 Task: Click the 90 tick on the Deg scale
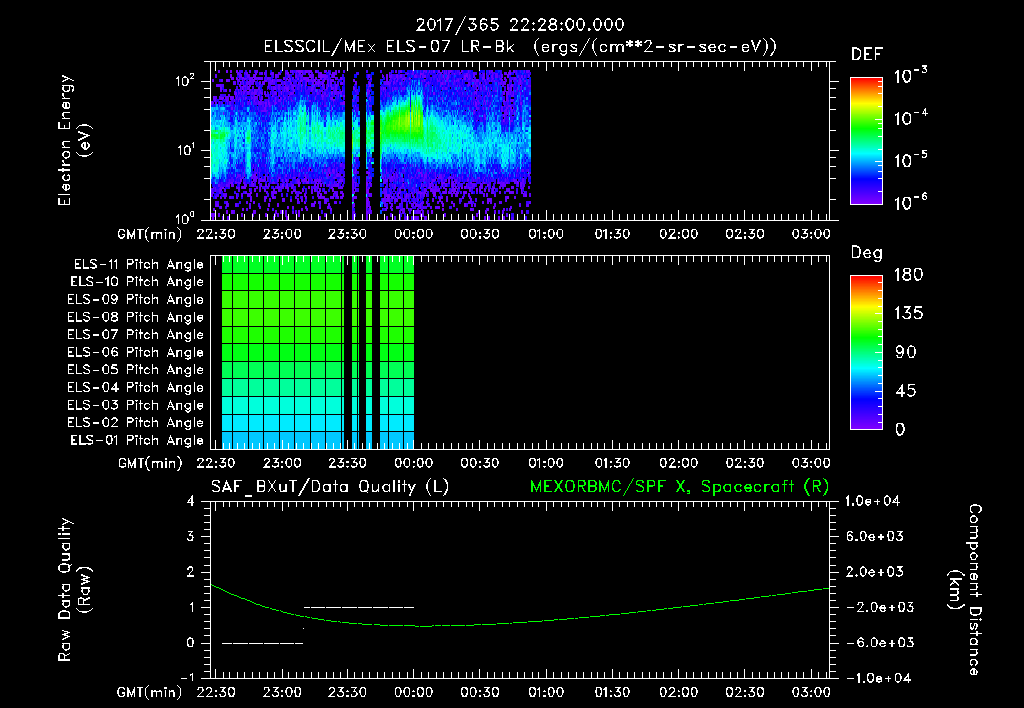tap(905, 352)
